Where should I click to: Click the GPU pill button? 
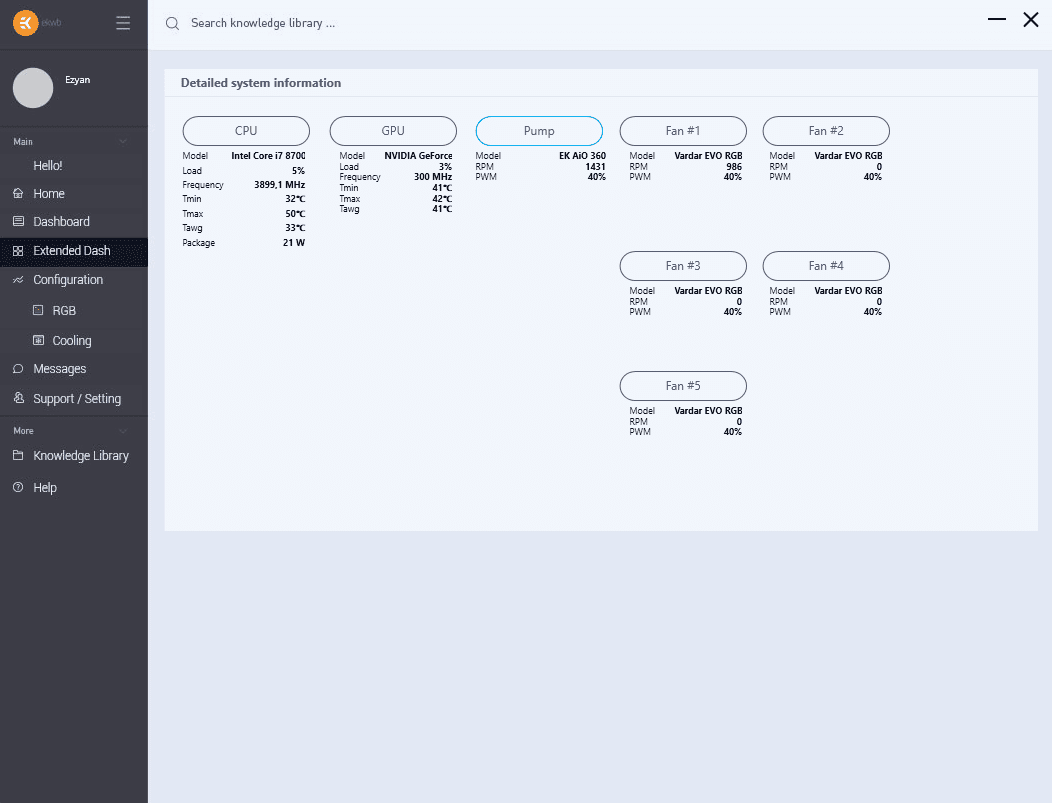393,131
